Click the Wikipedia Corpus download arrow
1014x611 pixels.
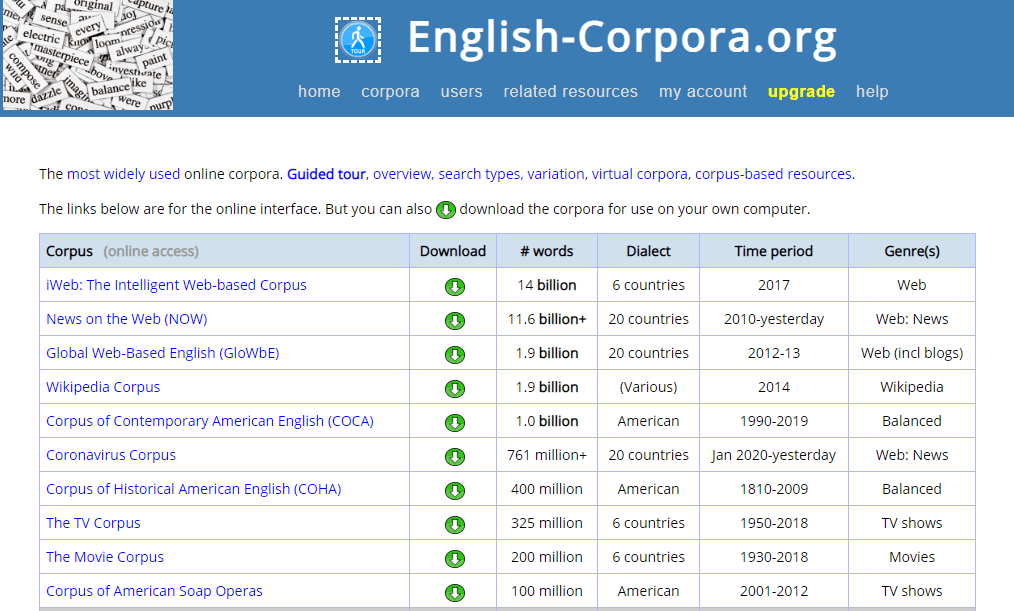[x=455, y=389]
